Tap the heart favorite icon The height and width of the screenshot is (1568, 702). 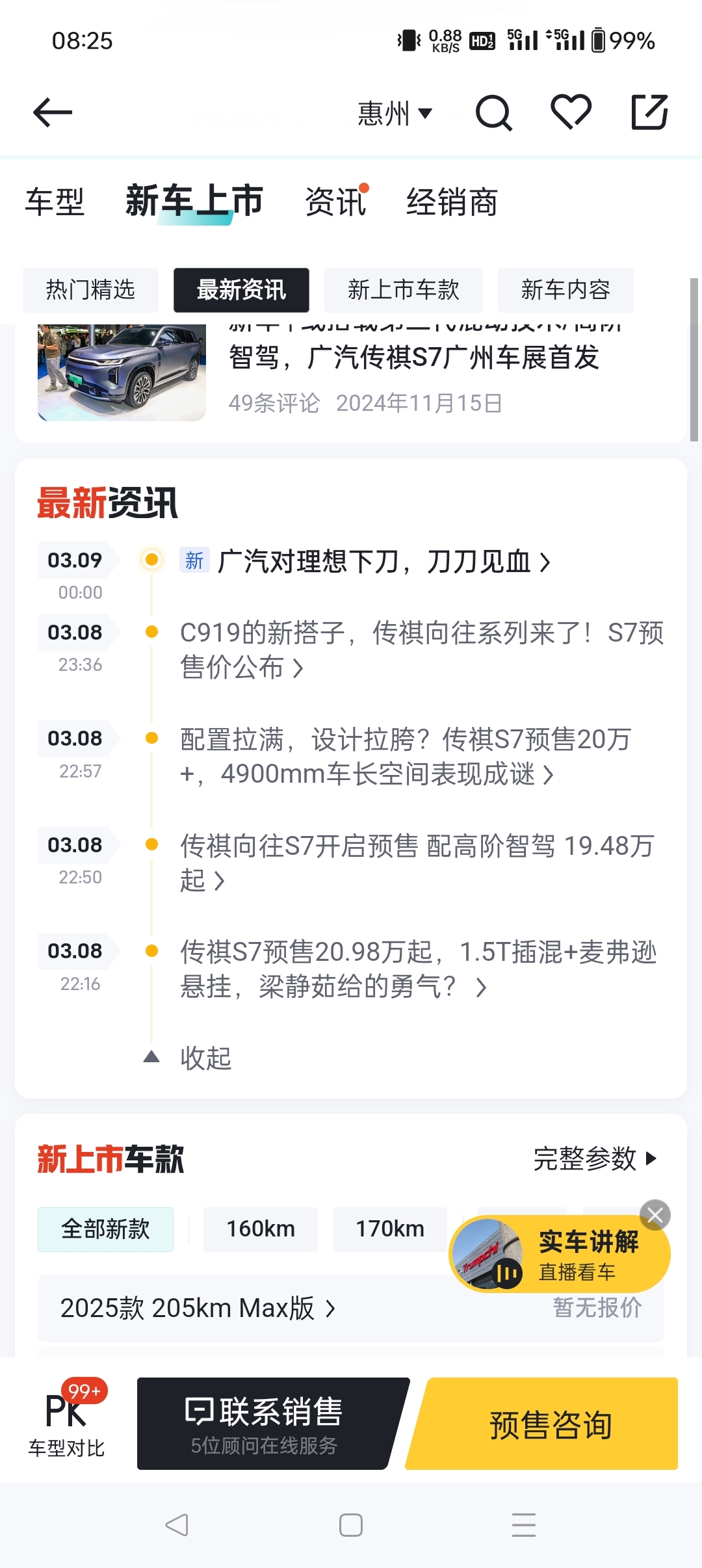point(571,112)
